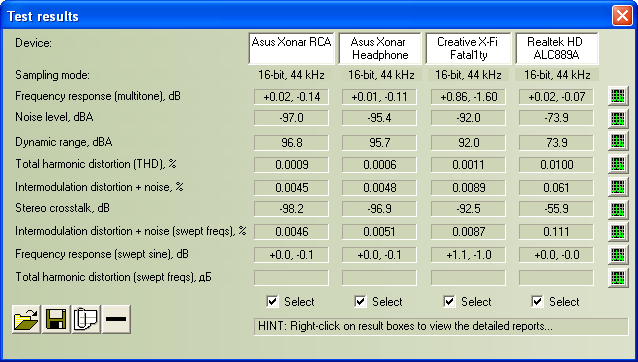Click the 0.0006 THD result box
This screenshot has width=638, height=362.
pos(379,165)
